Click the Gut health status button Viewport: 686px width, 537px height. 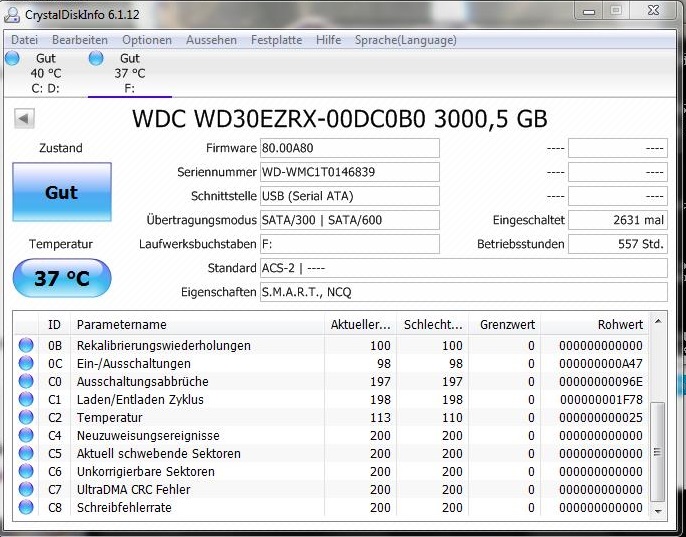click(x=62, y=192)
